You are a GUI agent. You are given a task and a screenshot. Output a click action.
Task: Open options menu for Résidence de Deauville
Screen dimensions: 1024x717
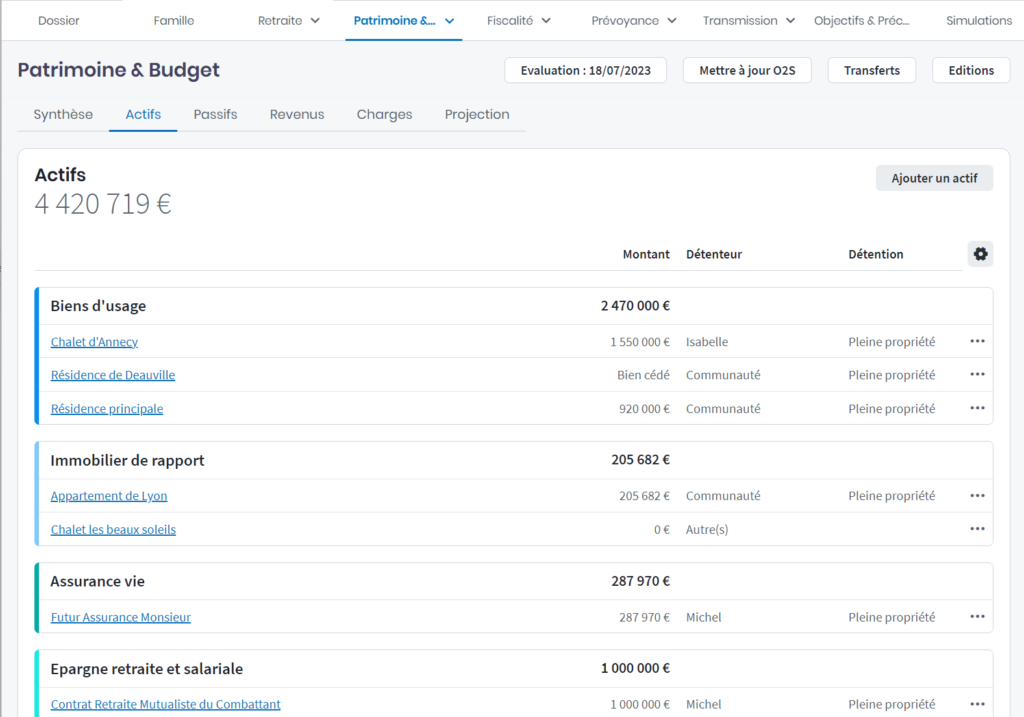(x=977, y=375)
